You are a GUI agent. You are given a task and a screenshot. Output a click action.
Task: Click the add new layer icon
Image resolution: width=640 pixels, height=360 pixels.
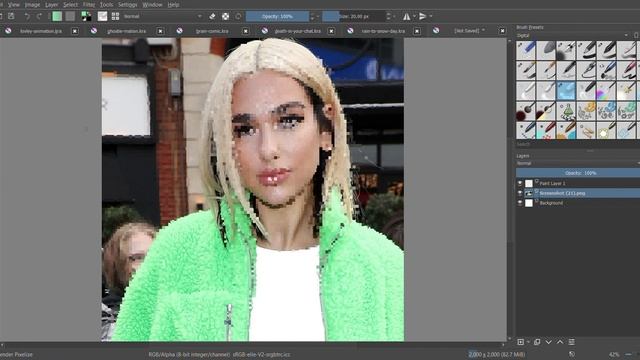520,342
